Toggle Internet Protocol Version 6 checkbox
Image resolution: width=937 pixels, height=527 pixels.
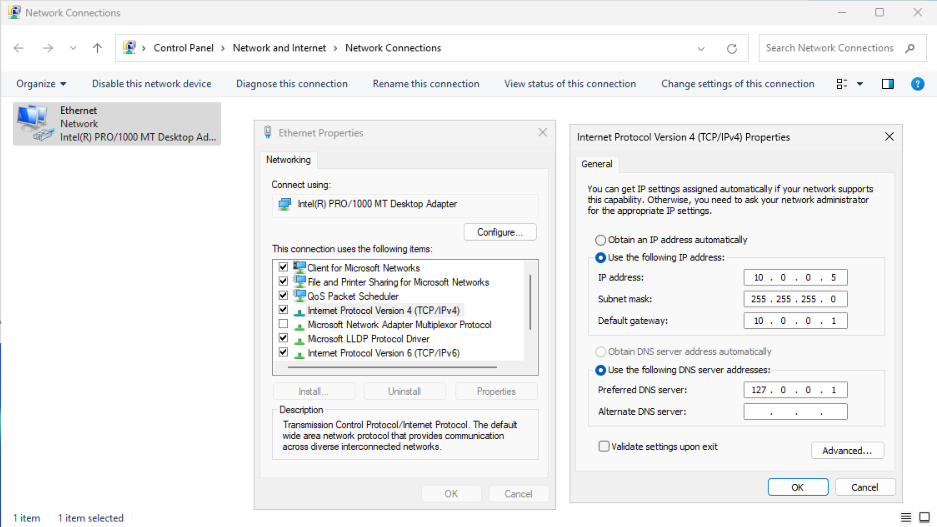(x=283, y=353)
